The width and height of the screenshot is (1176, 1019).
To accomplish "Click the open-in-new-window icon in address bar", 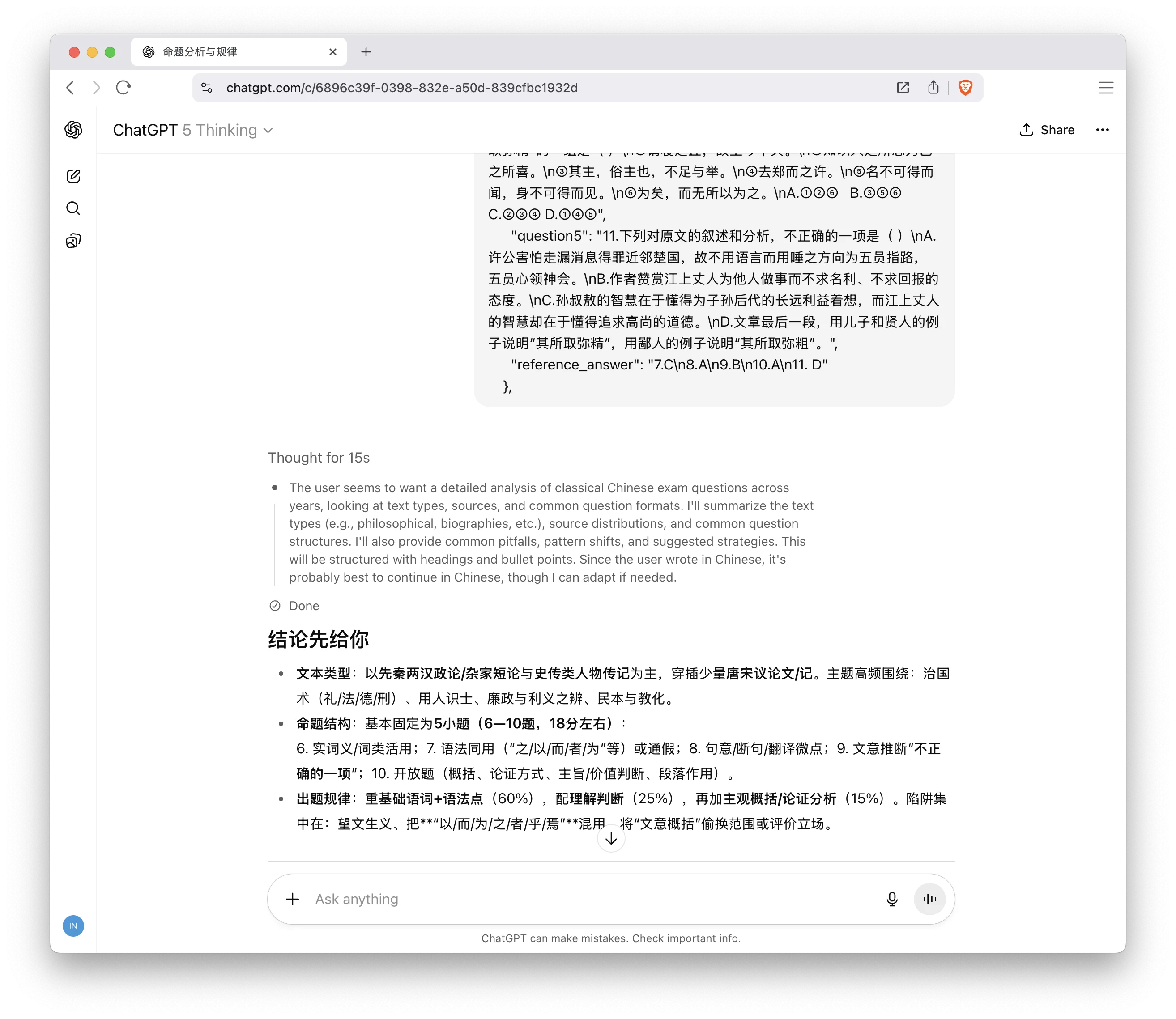I will 902,88.
